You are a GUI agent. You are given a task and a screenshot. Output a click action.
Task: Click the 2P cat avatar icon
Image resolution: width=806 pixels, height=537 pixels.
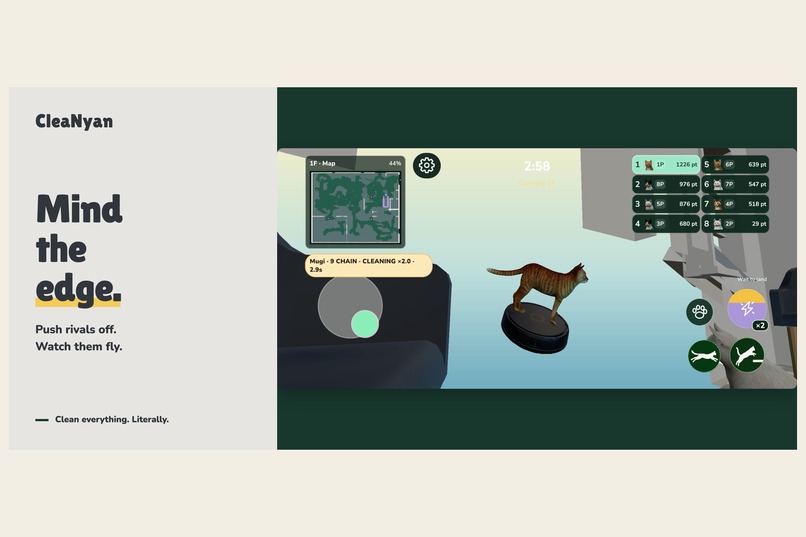(718, 224)
